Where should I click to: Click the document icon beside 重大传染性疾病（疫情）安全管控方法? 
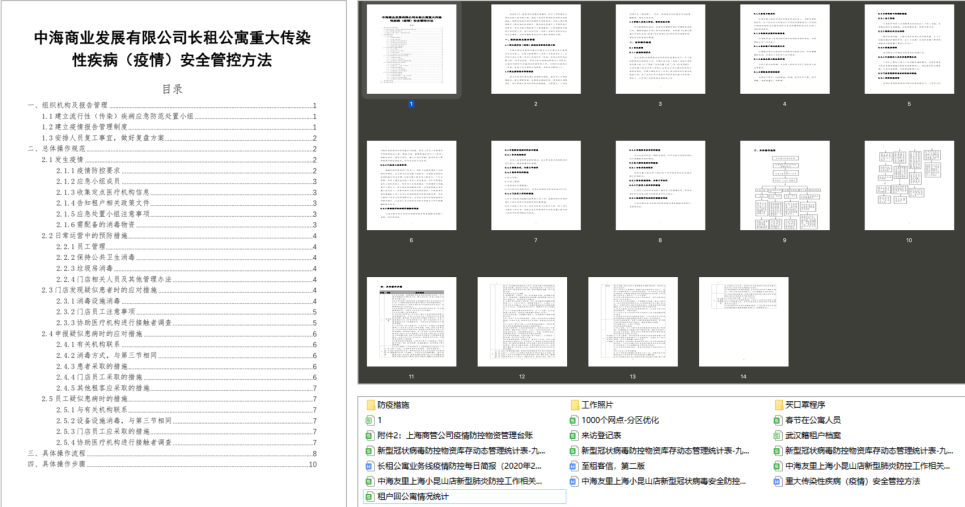[x=779, y=482]
